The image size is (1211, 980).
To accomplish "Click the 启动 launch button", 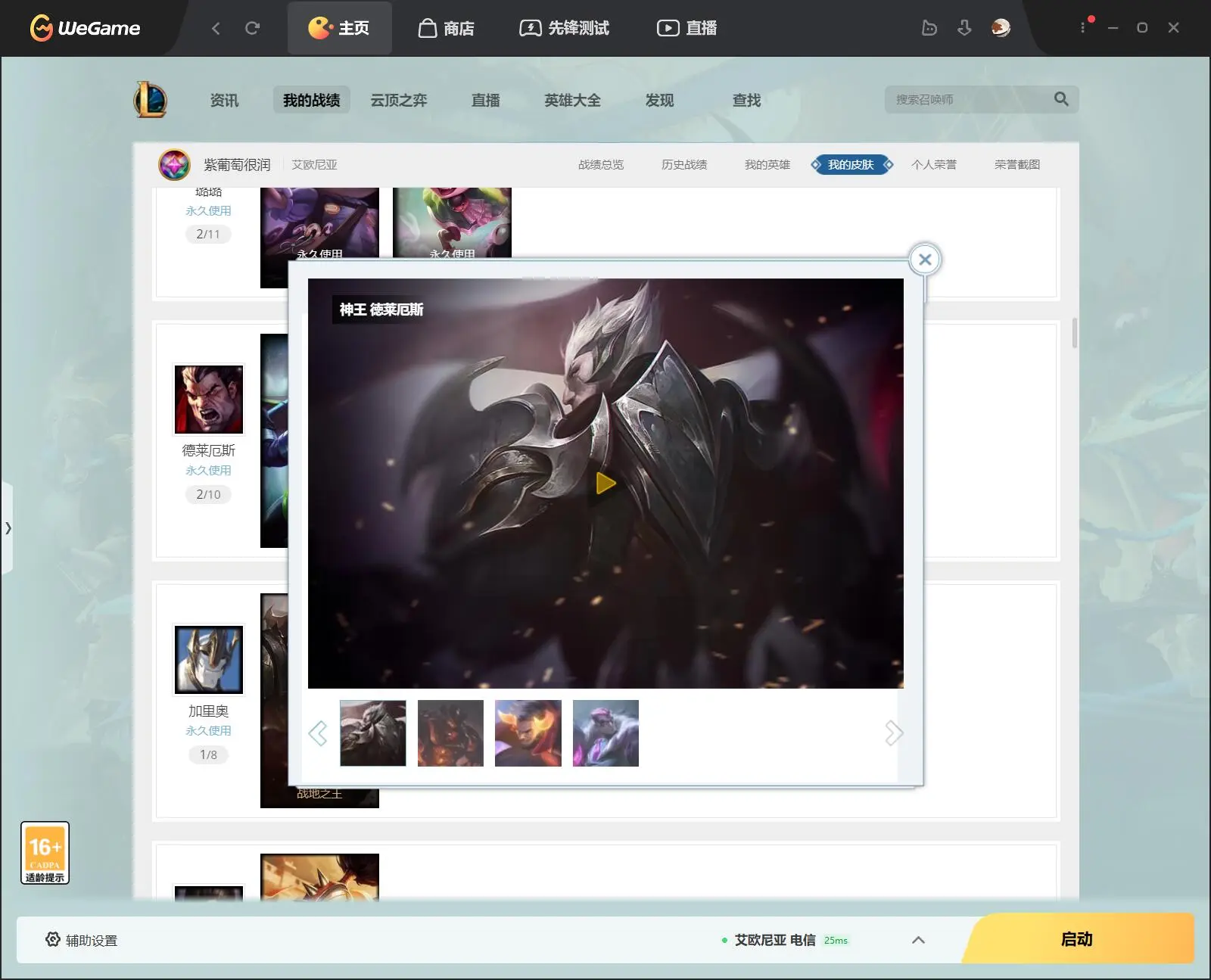I will [1078, 938].
